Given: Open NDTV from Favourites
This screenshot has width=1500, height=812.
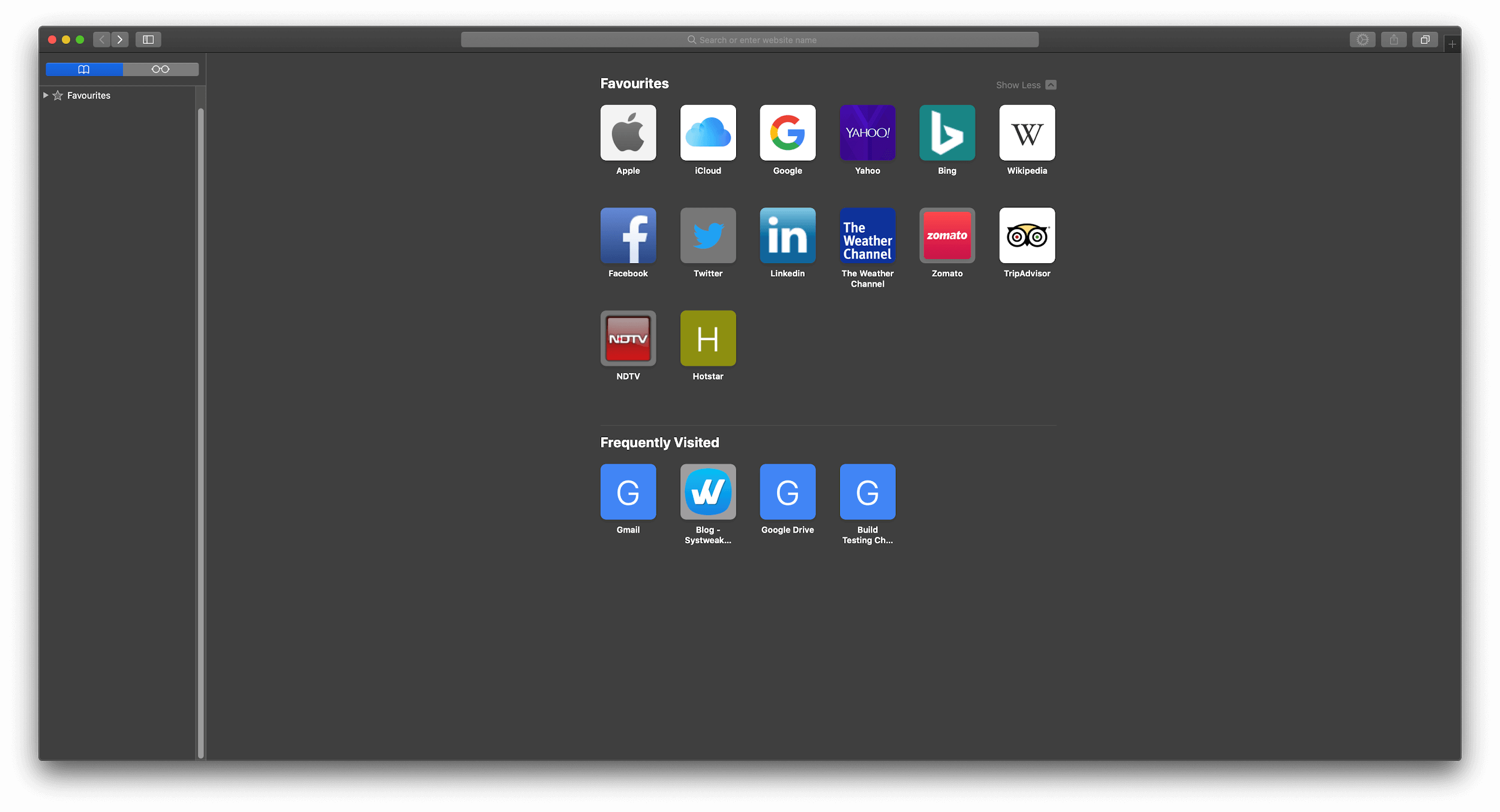Looking at the screenshot, I should [x=627, y=338].
